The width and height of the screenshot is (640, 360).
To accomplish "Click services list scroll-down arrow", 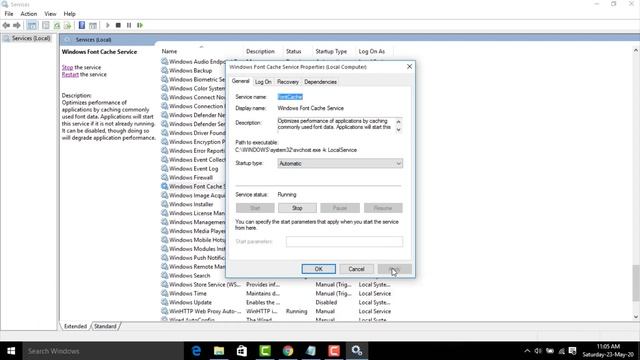I will (636, 317).
